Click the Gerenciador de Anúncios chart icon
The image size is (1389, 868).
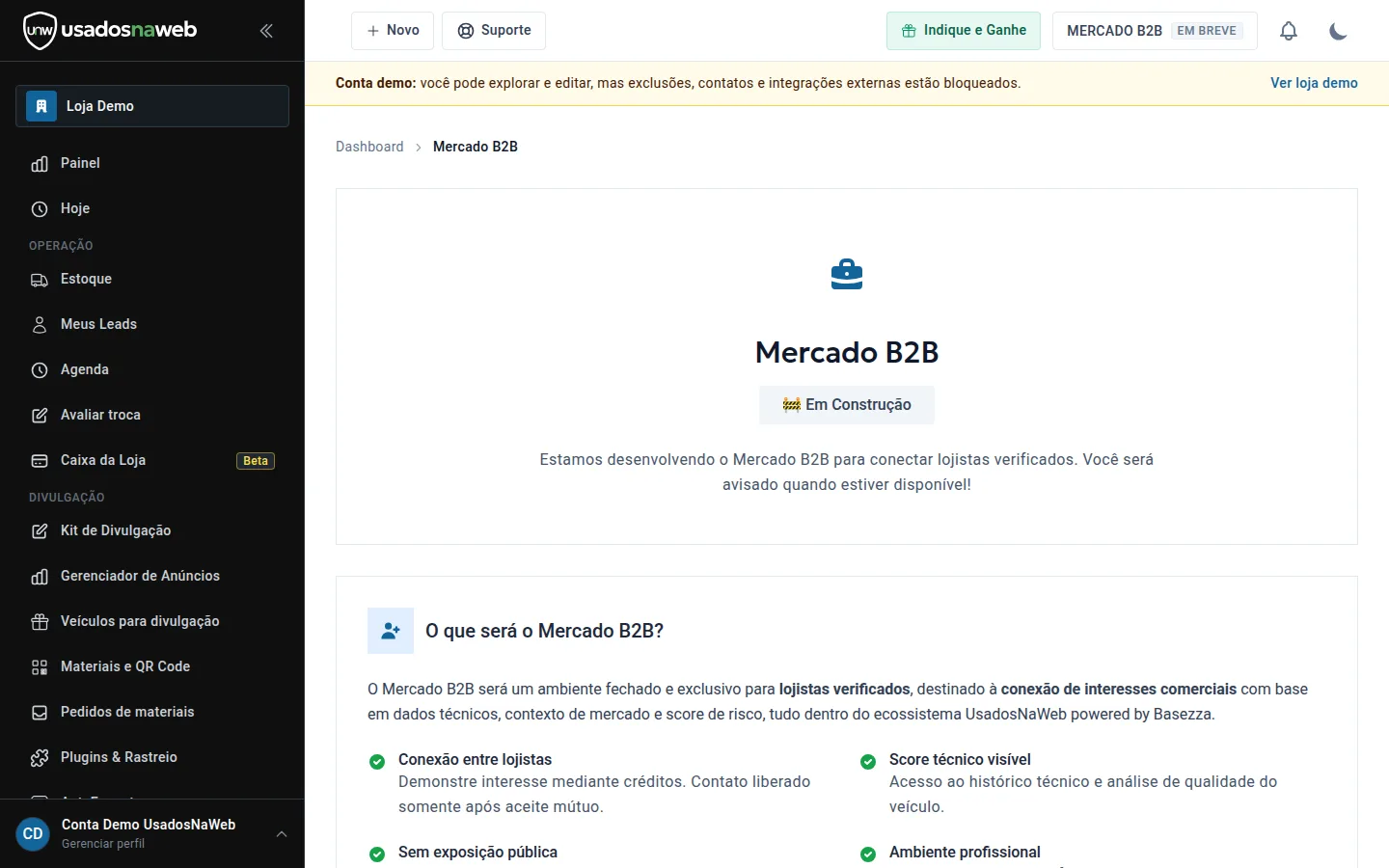(x=40, y=577)
